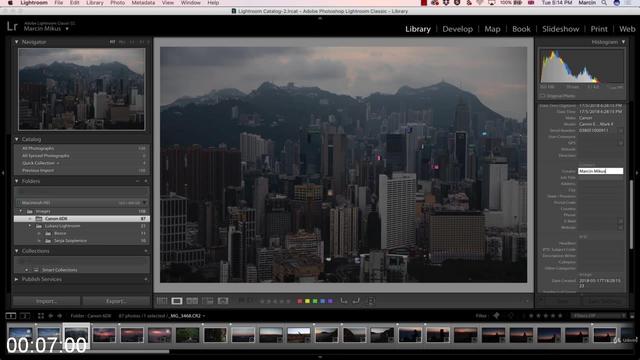
Task: Toggle Original Photo checkbox under histogram
Action: 542,96
